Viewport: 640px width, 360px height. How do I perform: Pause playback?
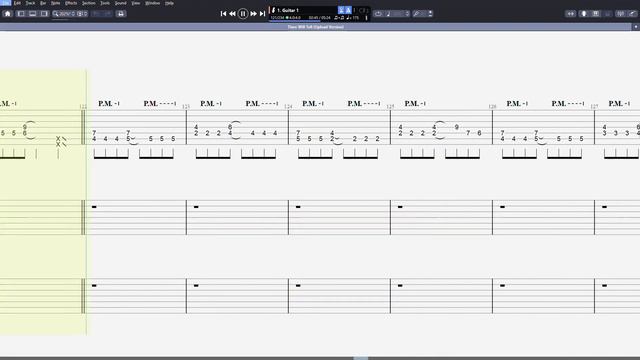point(243,13)
